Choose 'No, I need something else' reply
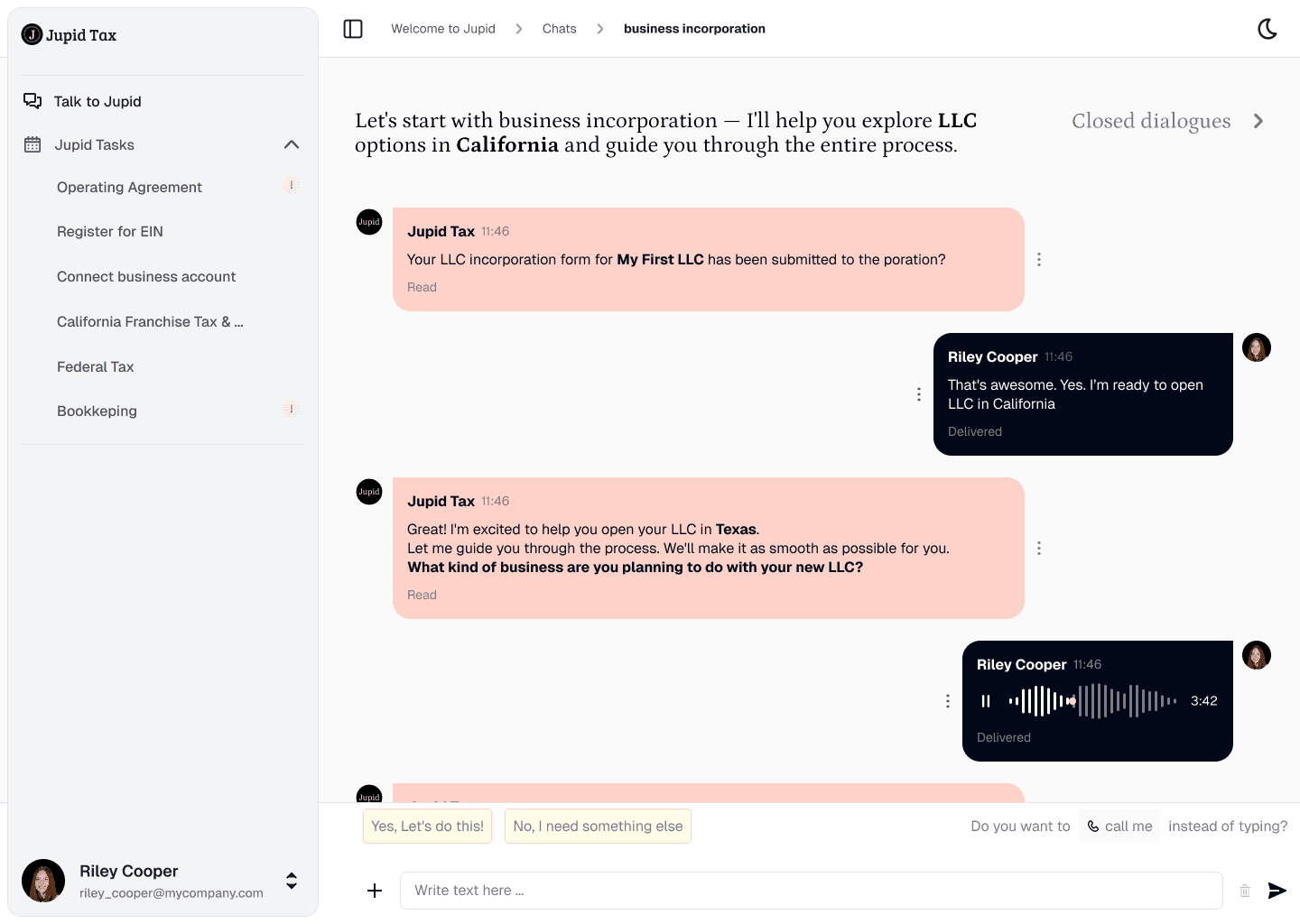Screen dimensions: 1300x924 [598, 826]
